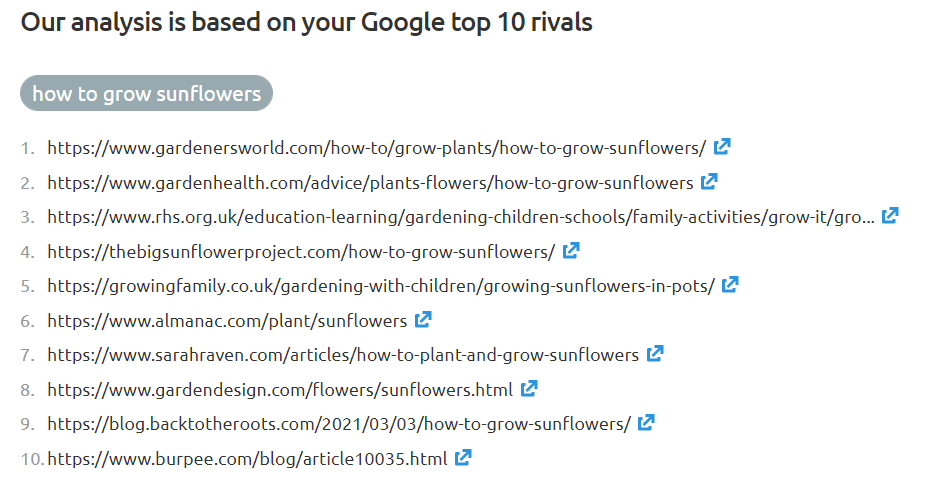Select the 'how to grow sunflowers' keyword tag

(x=146, y=93)
